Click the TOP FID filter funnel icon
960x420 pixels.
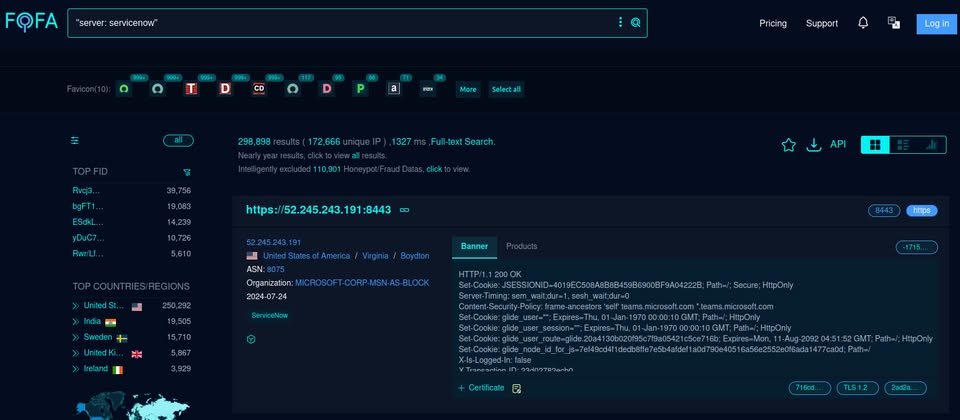click(x=187, y=172)
